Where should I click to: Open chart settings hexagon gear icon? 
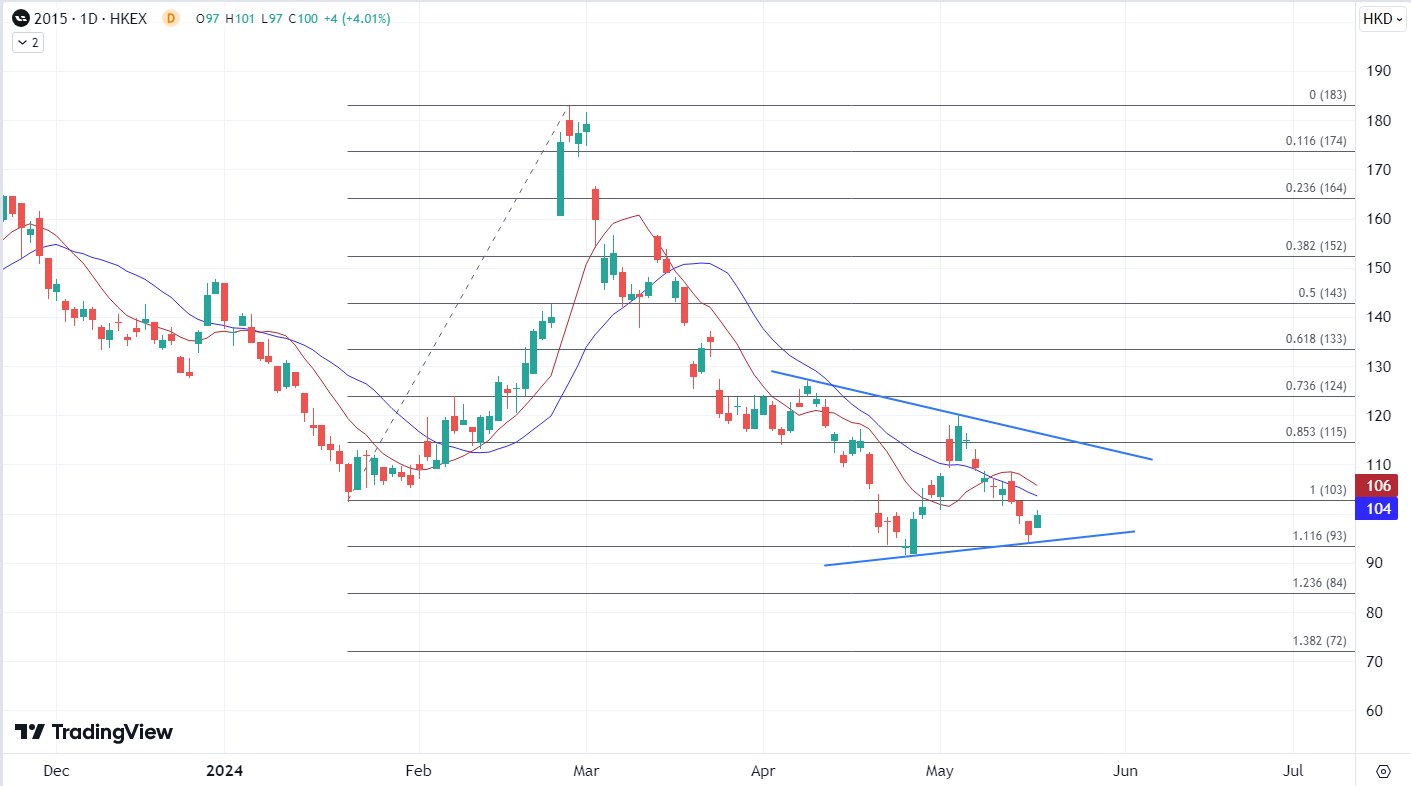point(1383,771)
